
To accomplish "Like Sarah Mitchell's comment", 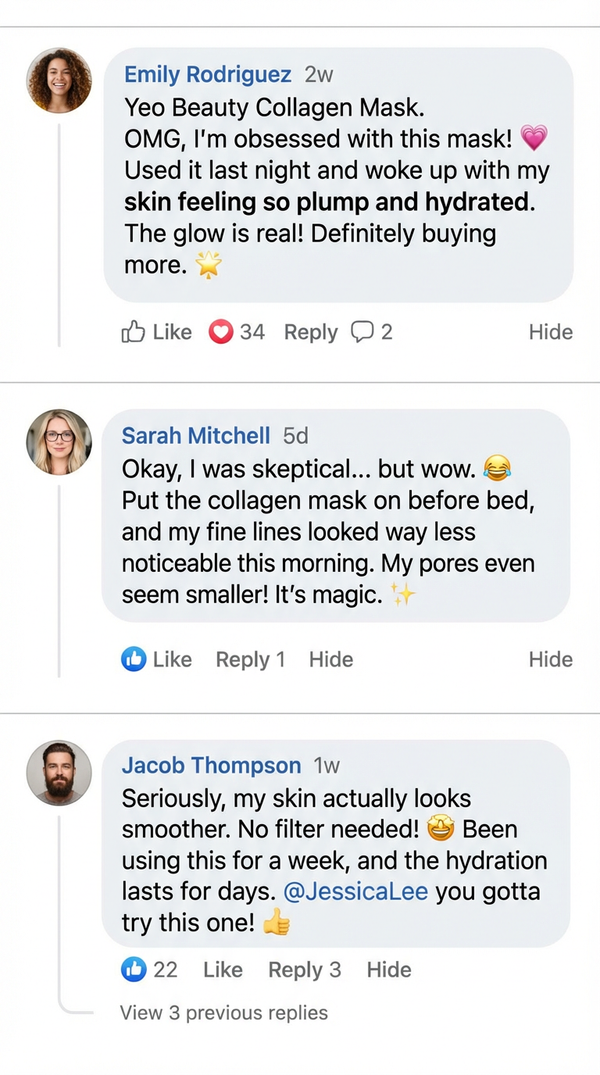I will click(x=172, y=659).
